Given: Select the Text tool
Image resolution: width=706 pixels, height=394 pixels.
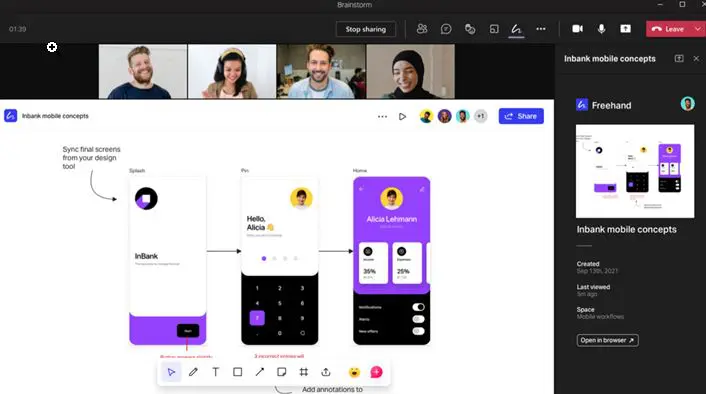Looking at the screenshot, I should [215, 372].
